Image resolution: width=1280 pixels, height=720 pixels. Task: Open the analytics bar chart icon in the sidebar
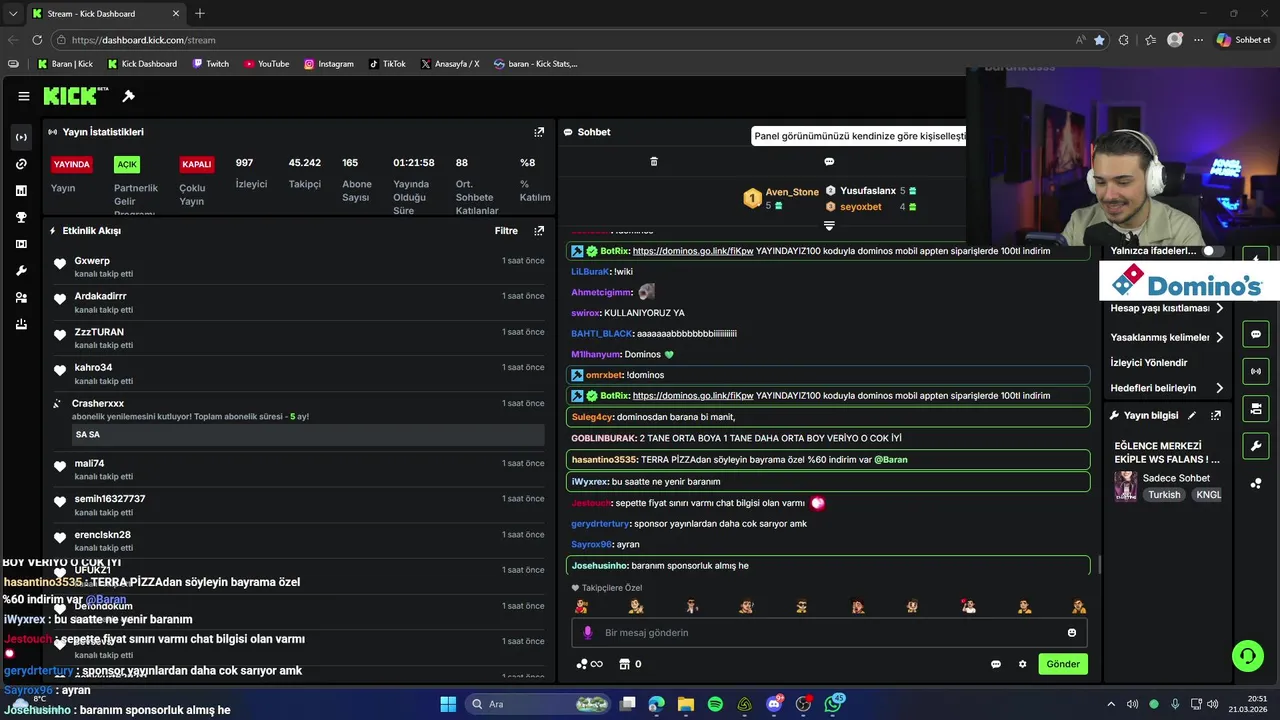(x=22, y=191)
